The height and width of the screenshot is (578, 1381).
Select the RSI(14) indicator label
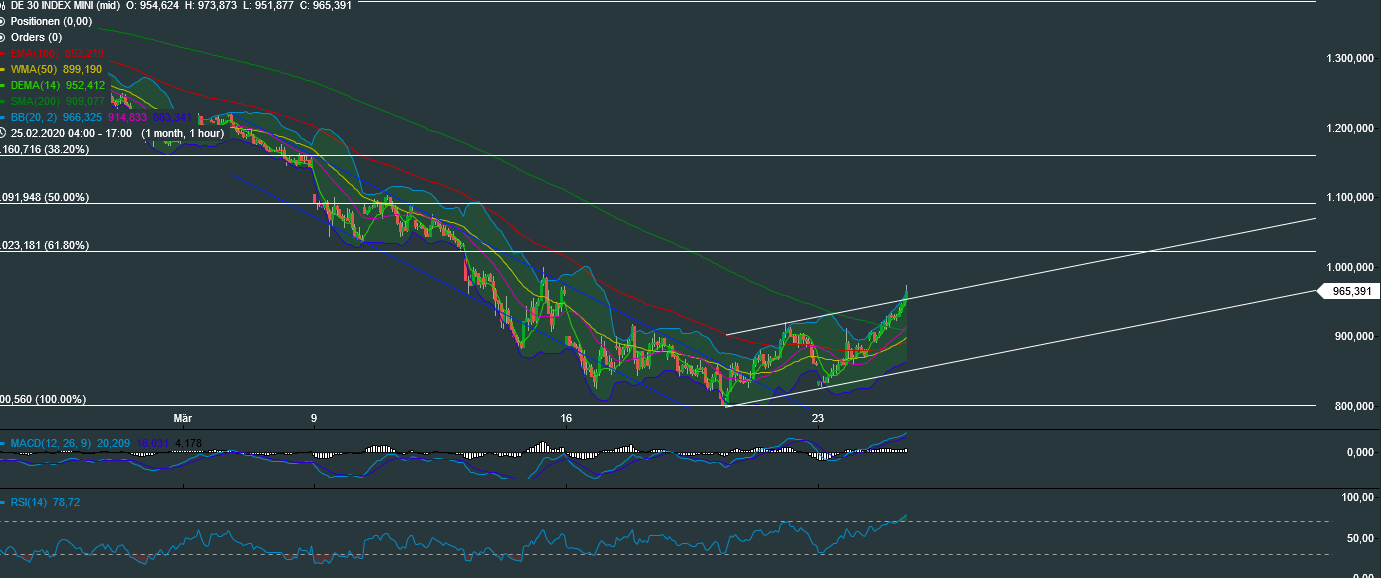tap(30, 503)
